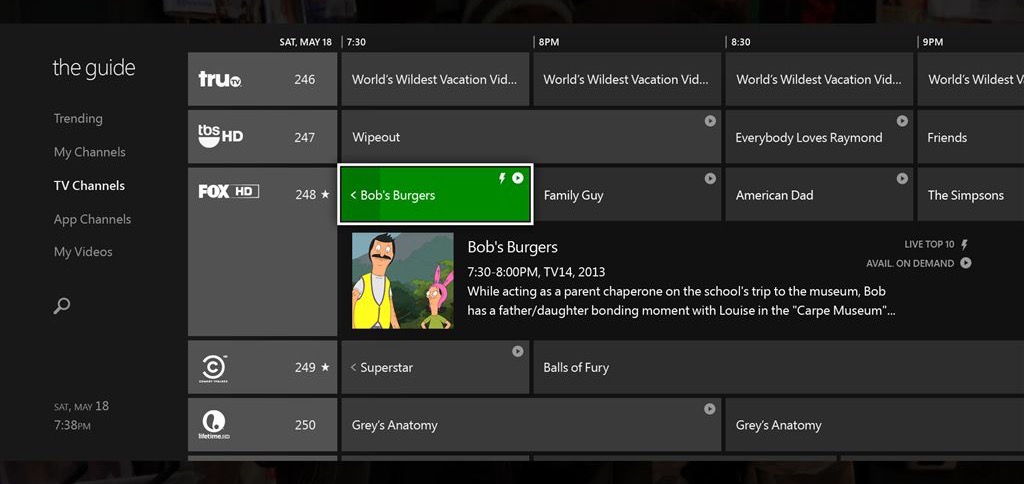Select Everybody Loves Raymond program
Viewport: 1024px width, 484px height.
click(819, 137)
